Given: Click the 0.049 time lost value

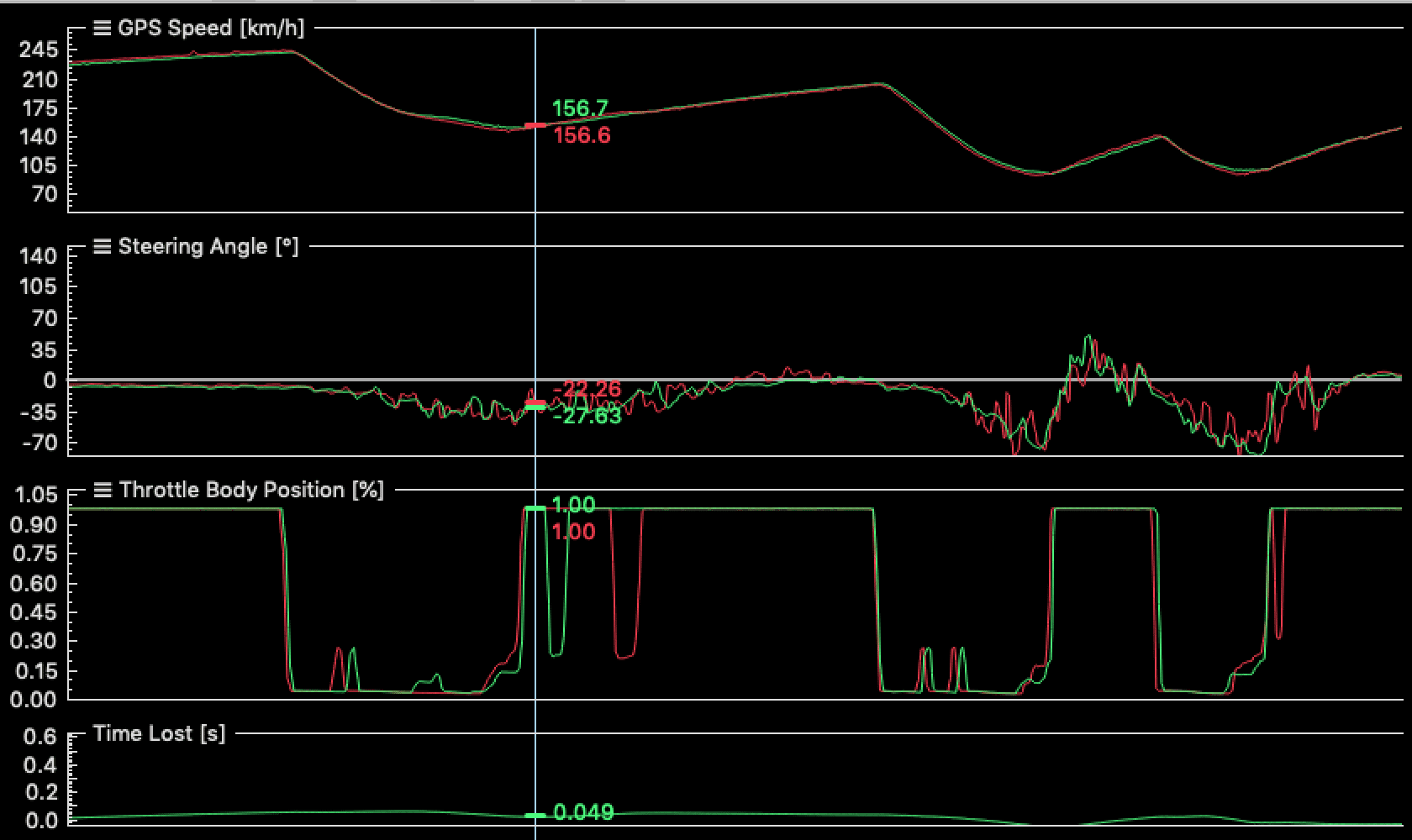Looking at the screenshot, I should (583, 813).
